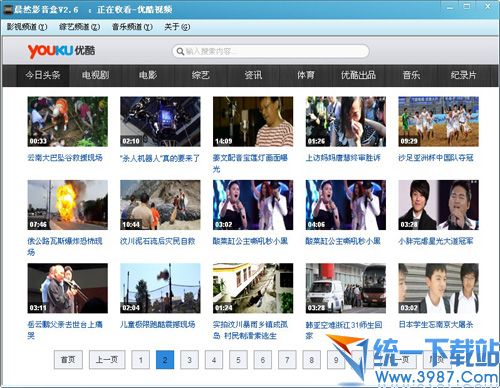
Task: Focus the search content input field
Action: point(271,51)
